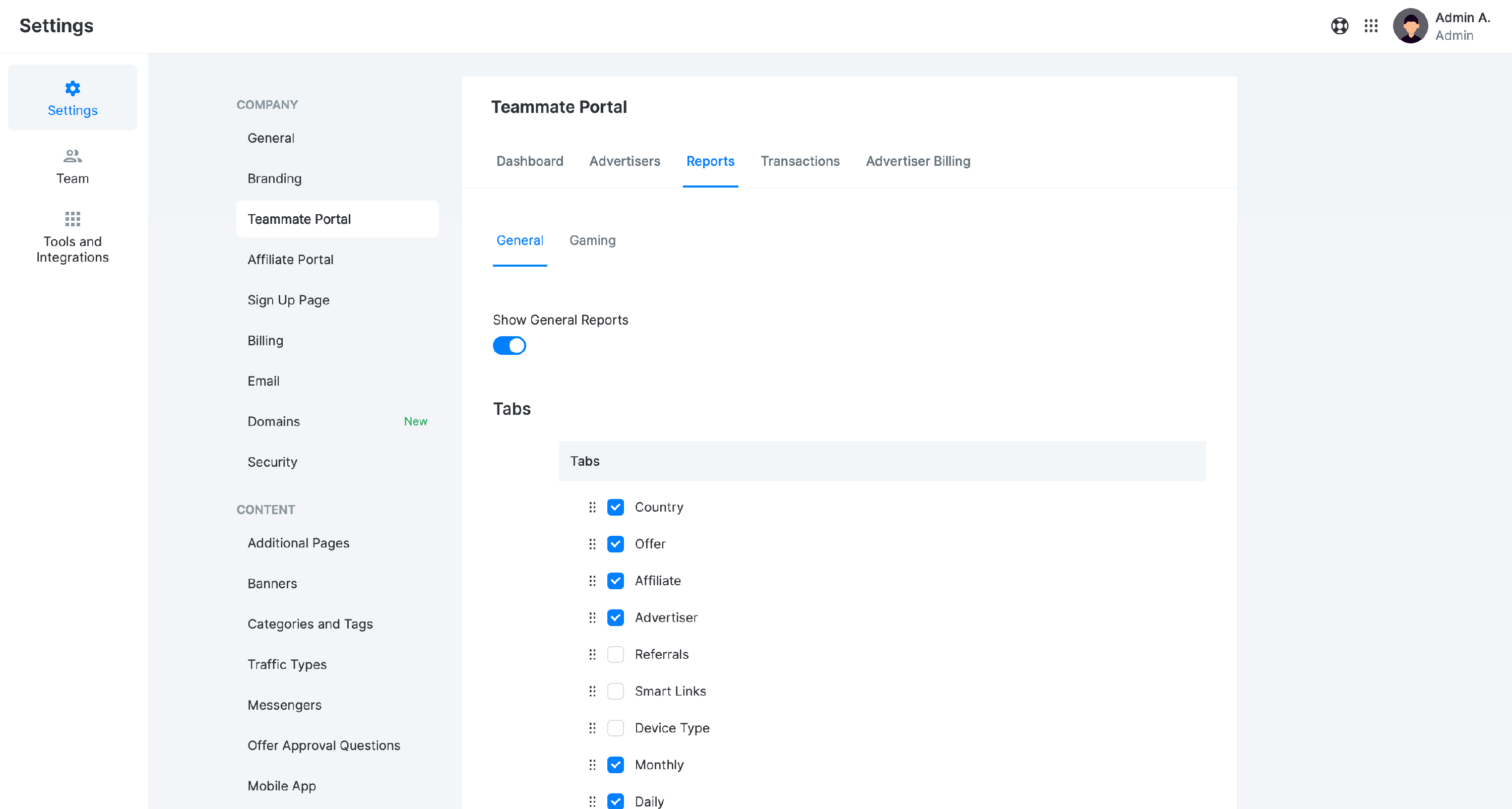The image size is (1512, 809).
Task: Open Messengers settings
Action: (x=338, y=705)
